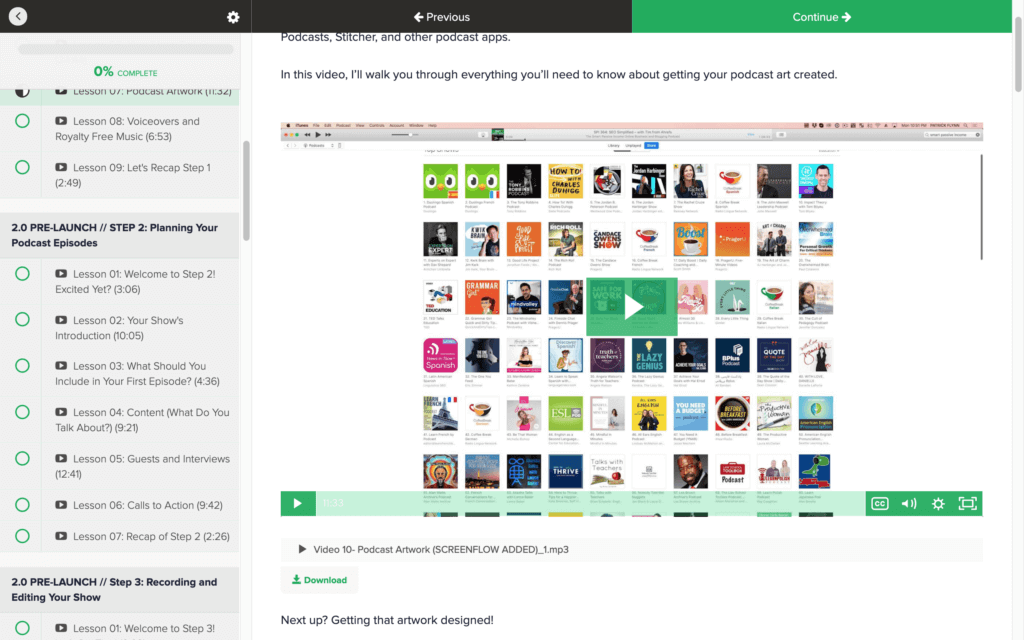
Task: Click video icon beside Lesson 09 Recap
Action: (x=61, y=167)
